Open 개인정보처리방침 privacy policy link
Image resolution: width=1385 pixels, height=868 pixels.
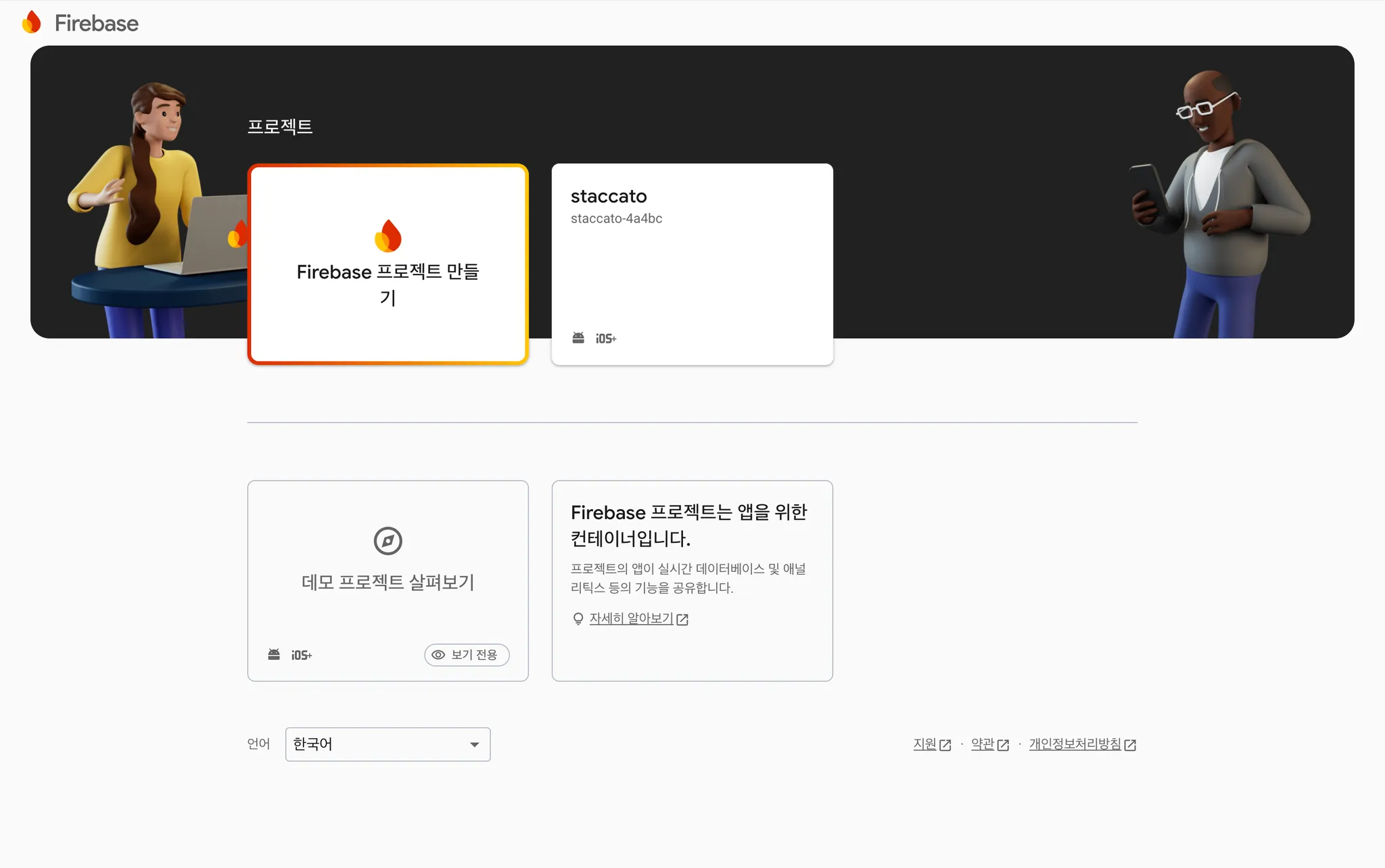tap(1075, 744)
